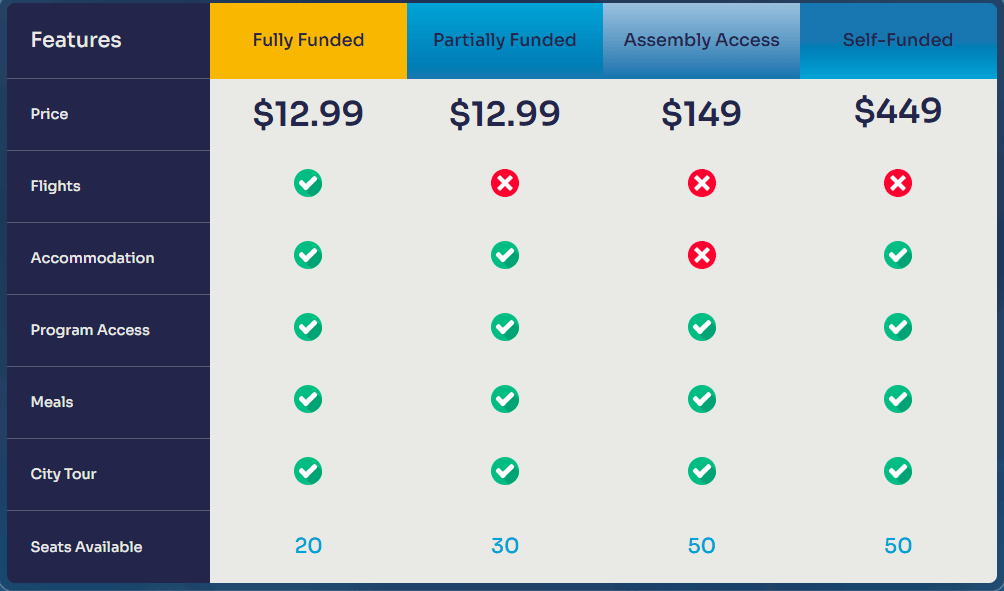Screen dimensions: 1004x591
Task: Click the Flights red cross under Assembly Access
Action: pos(702,183)
